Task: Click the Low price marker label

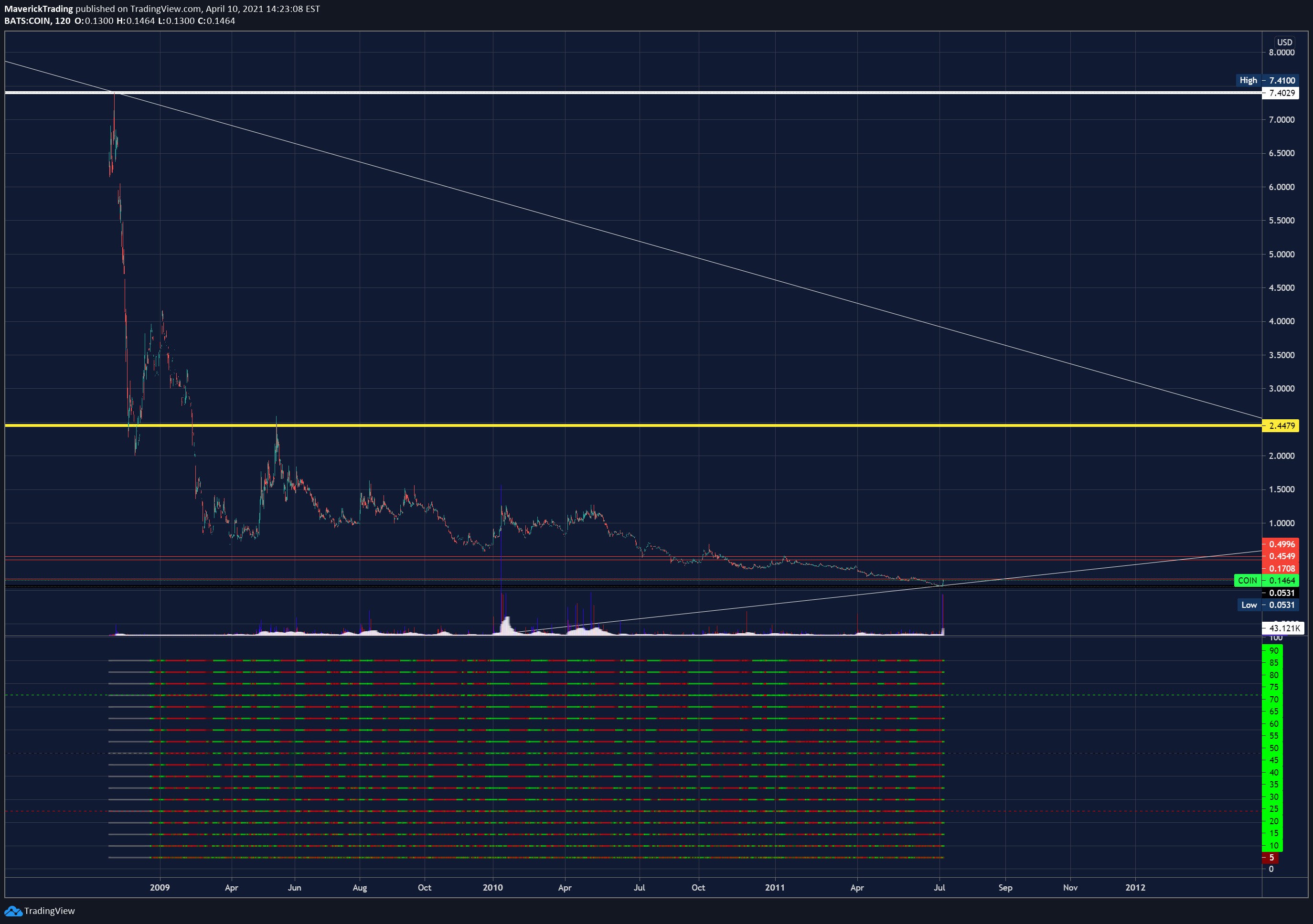Action: click(x=1249, y=605)
